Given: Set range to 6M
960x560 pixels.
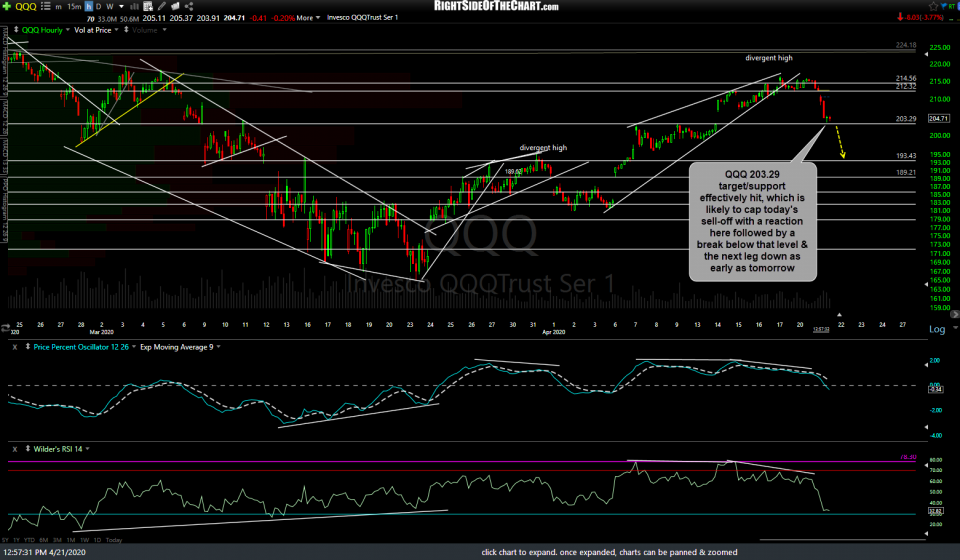Looking at the screenshot, I should point(43,540).
